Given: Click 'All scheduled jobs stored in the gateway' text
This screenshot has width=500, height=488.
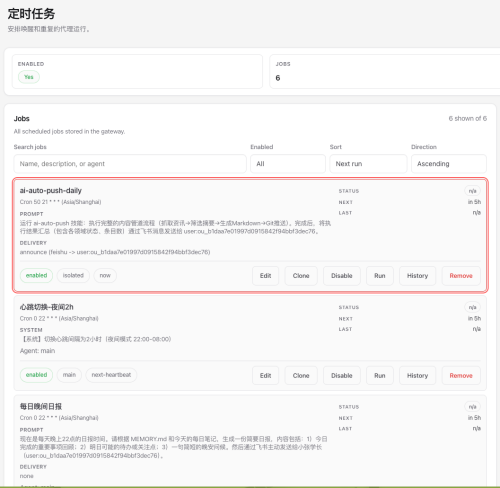Looking at the screenshot, I should tap(69, 132).
